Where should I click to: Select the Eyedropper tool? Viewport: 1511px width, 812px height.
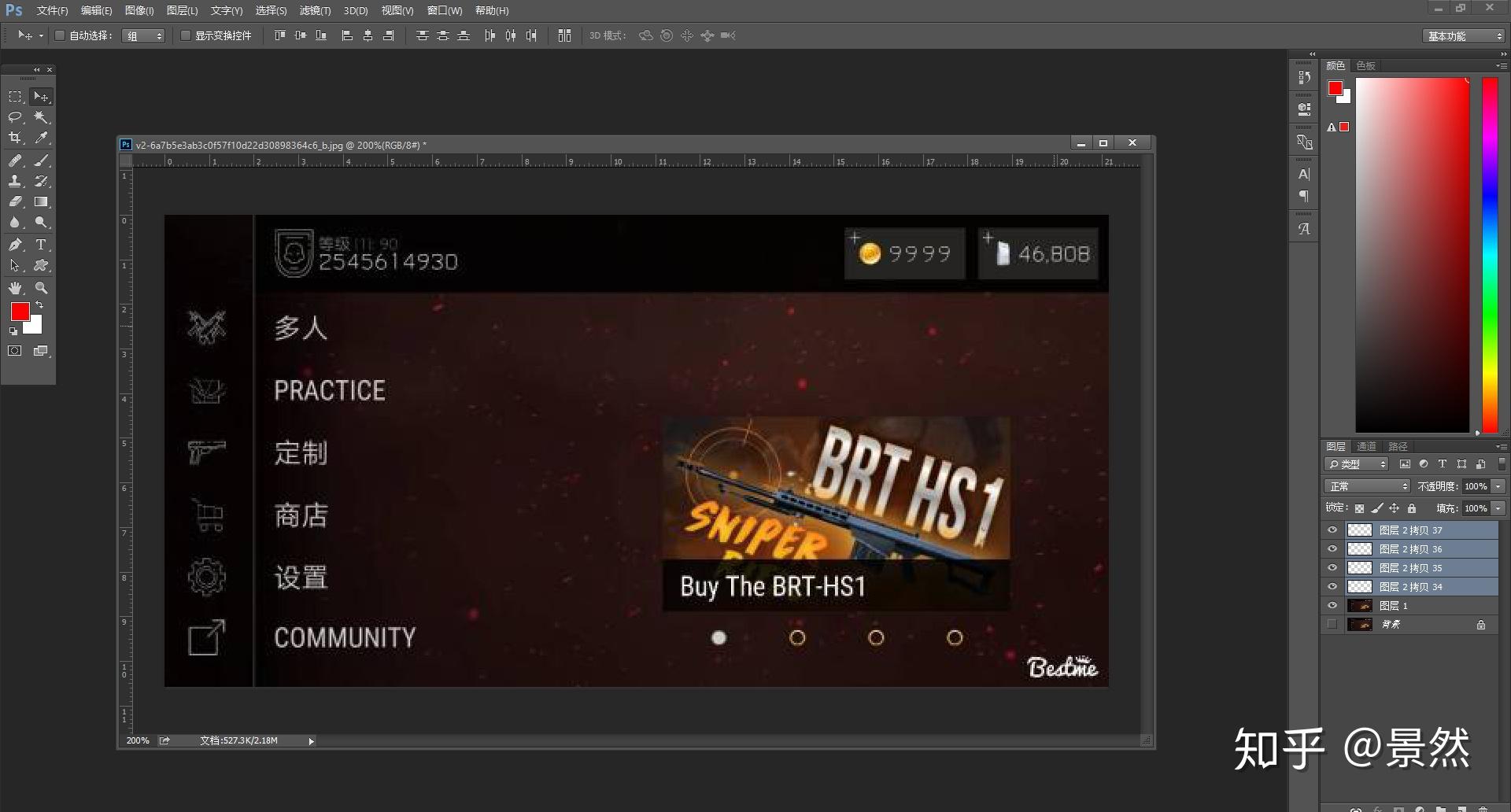click(41, 138)
